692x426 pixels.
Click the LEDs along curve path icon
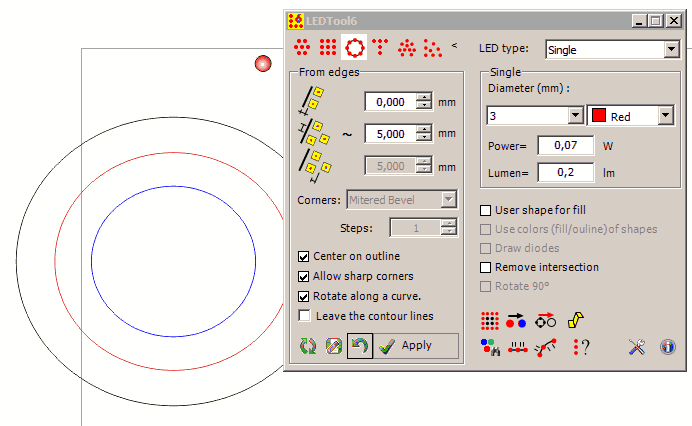(x=545, y=347)
